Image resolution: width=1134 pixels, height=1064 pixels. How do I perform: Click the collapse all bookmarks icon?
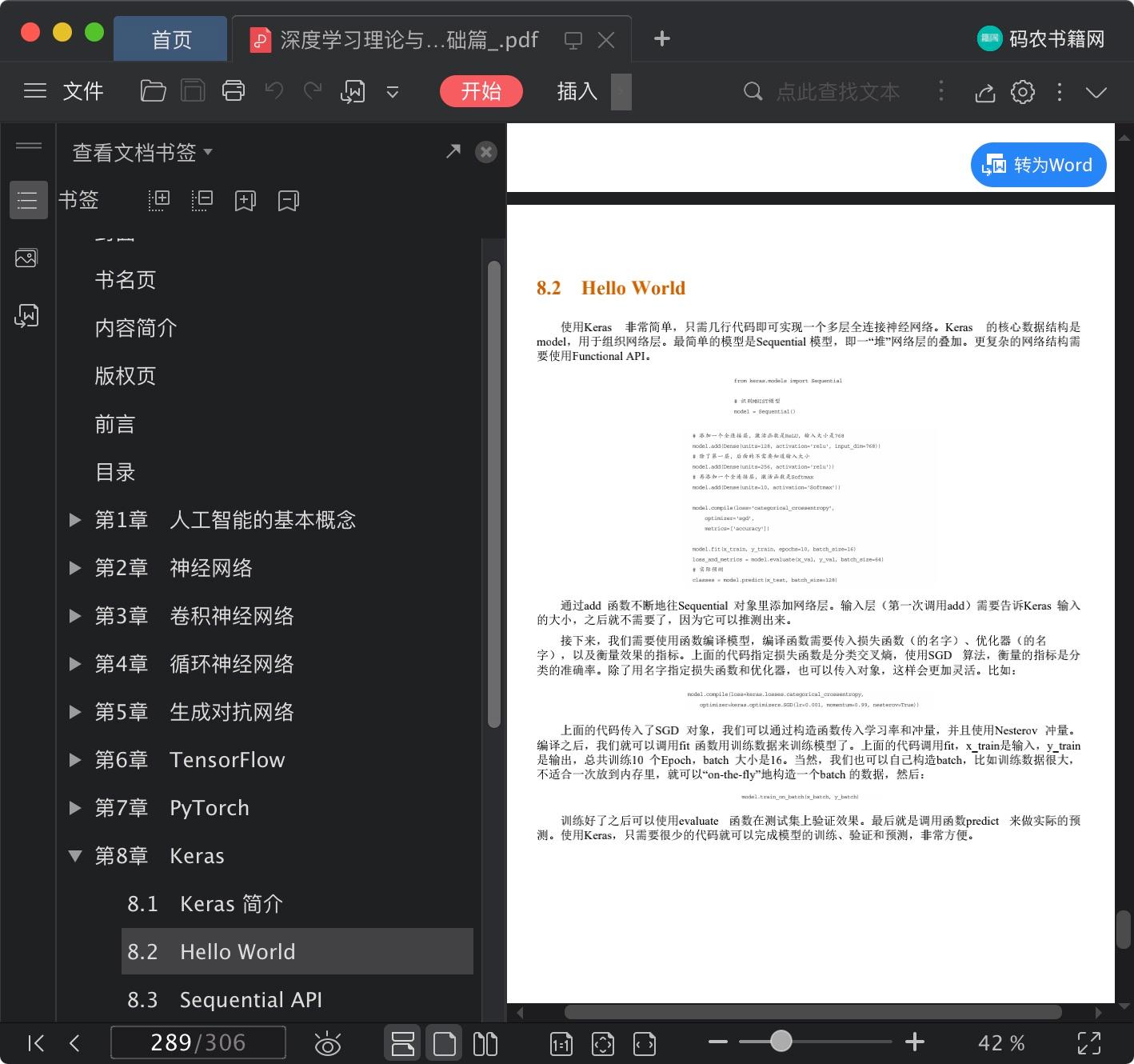[202, 200]
